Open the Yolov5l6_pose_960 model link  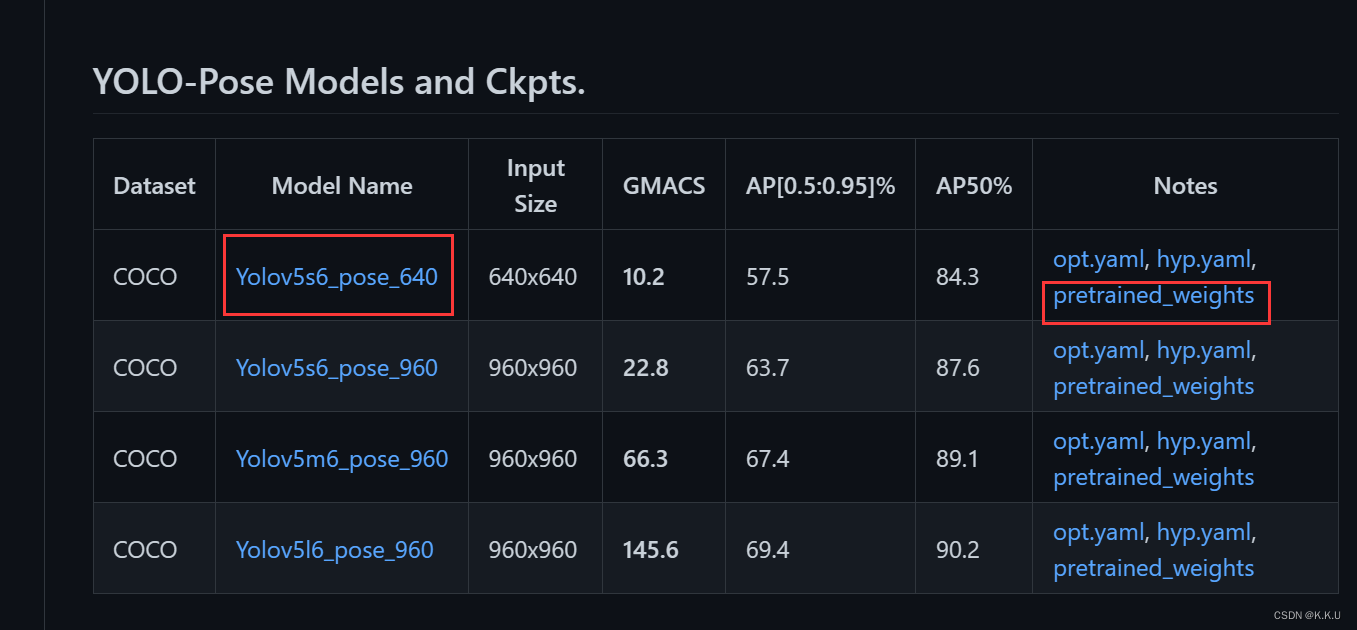click(x=335, y=550)
